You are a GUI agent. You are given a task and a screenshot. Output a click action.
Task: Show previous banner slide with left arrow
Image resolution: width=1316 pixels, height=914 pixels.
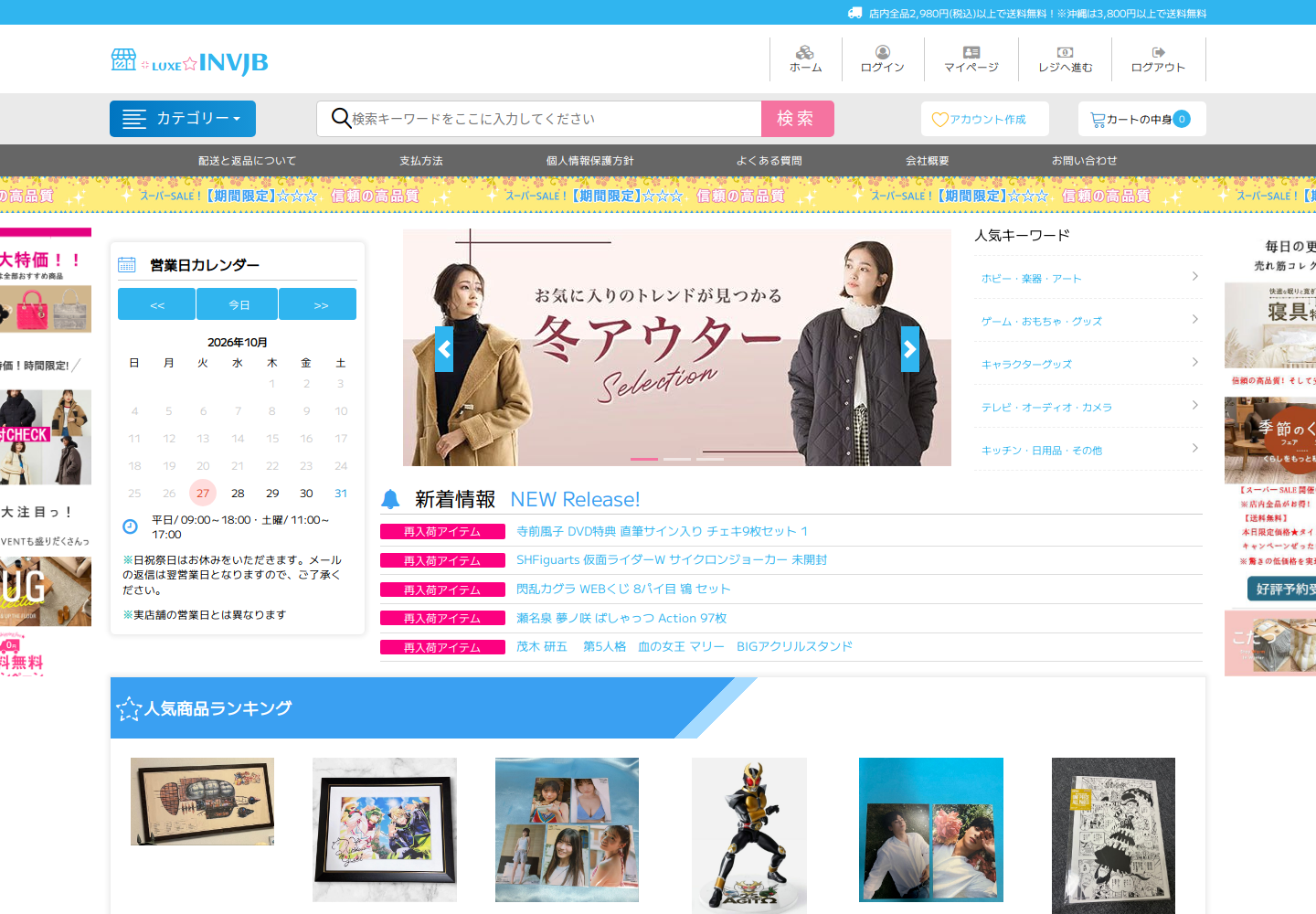444,349
